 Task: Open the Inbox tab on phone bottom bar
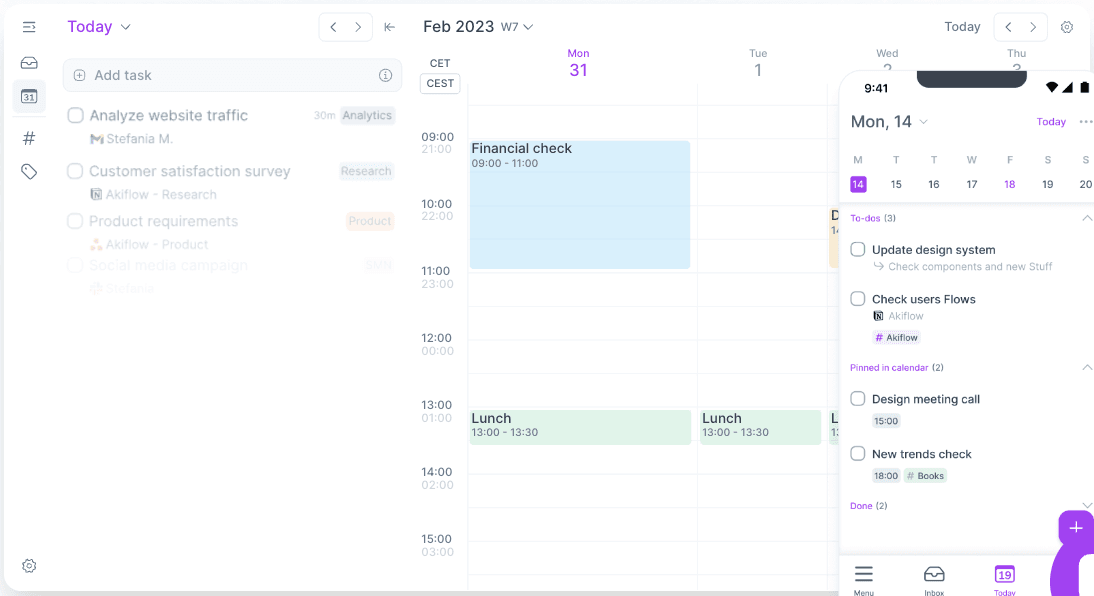click(934, 581)
